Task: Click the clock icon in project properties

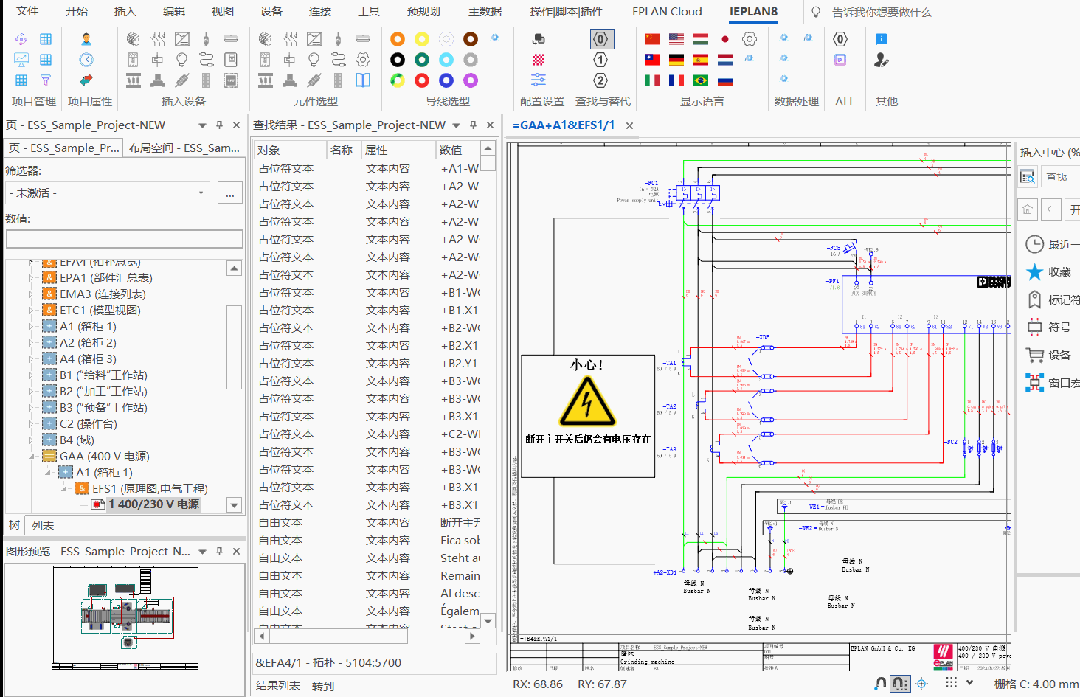Action: [x=86, y=60]
